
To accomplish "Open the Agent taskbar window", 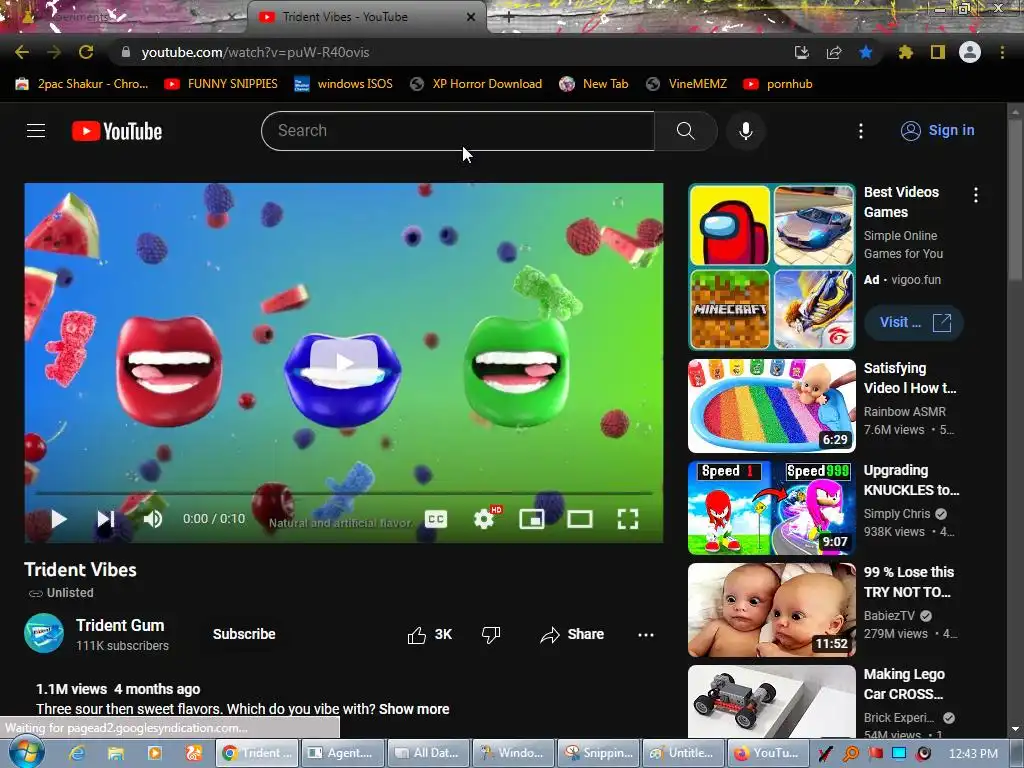I will coord(342,753).
